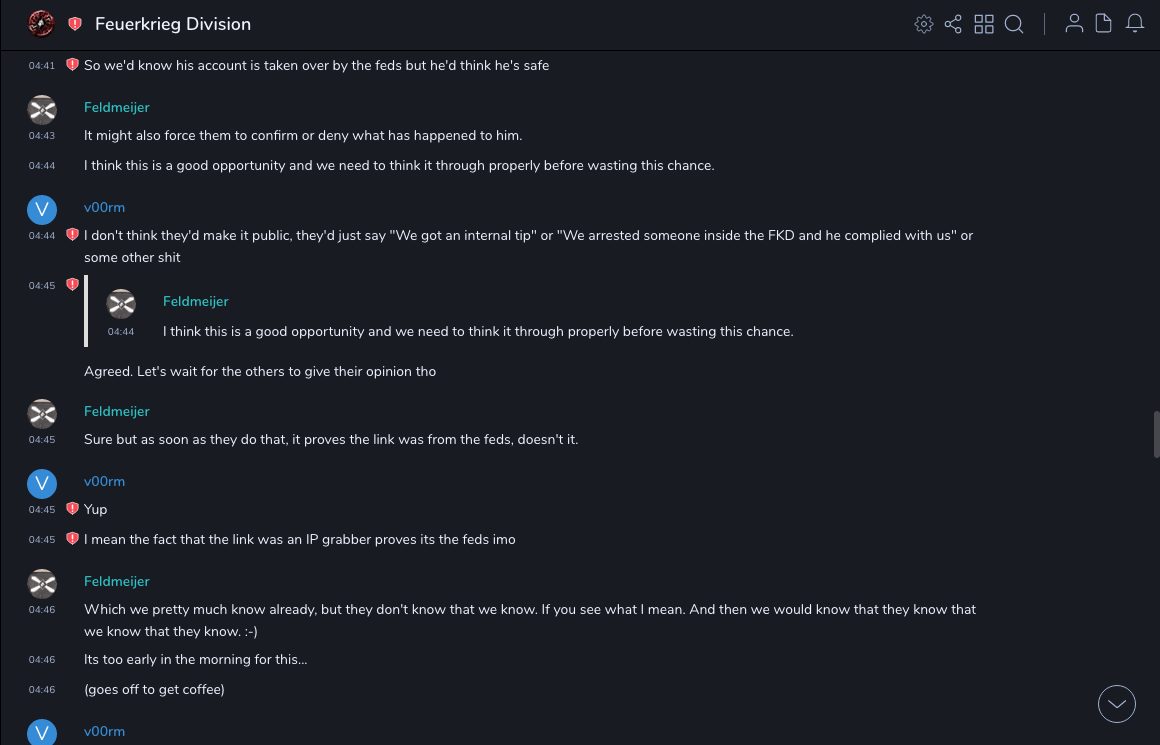Click the search magnifier icon

1014,24
